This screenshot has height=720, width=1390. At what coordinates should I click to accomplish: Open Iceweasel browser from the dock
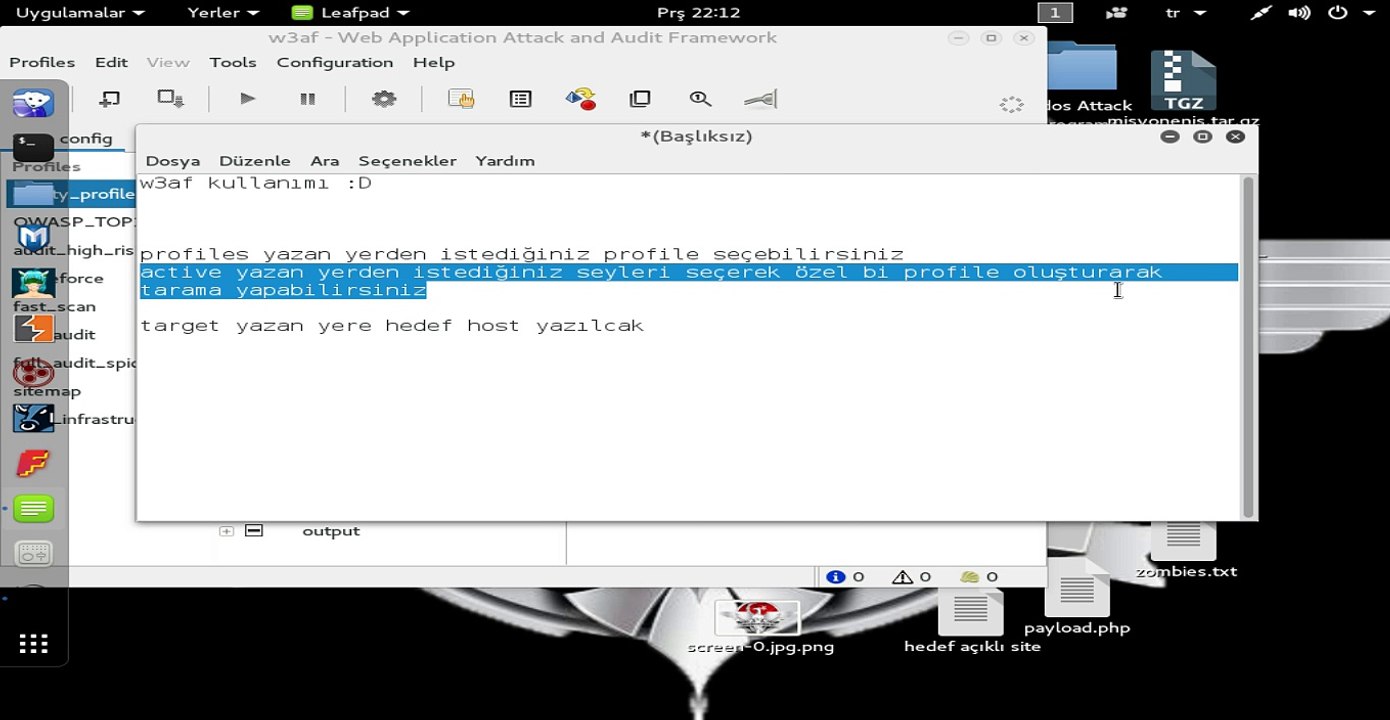point(33,102)
